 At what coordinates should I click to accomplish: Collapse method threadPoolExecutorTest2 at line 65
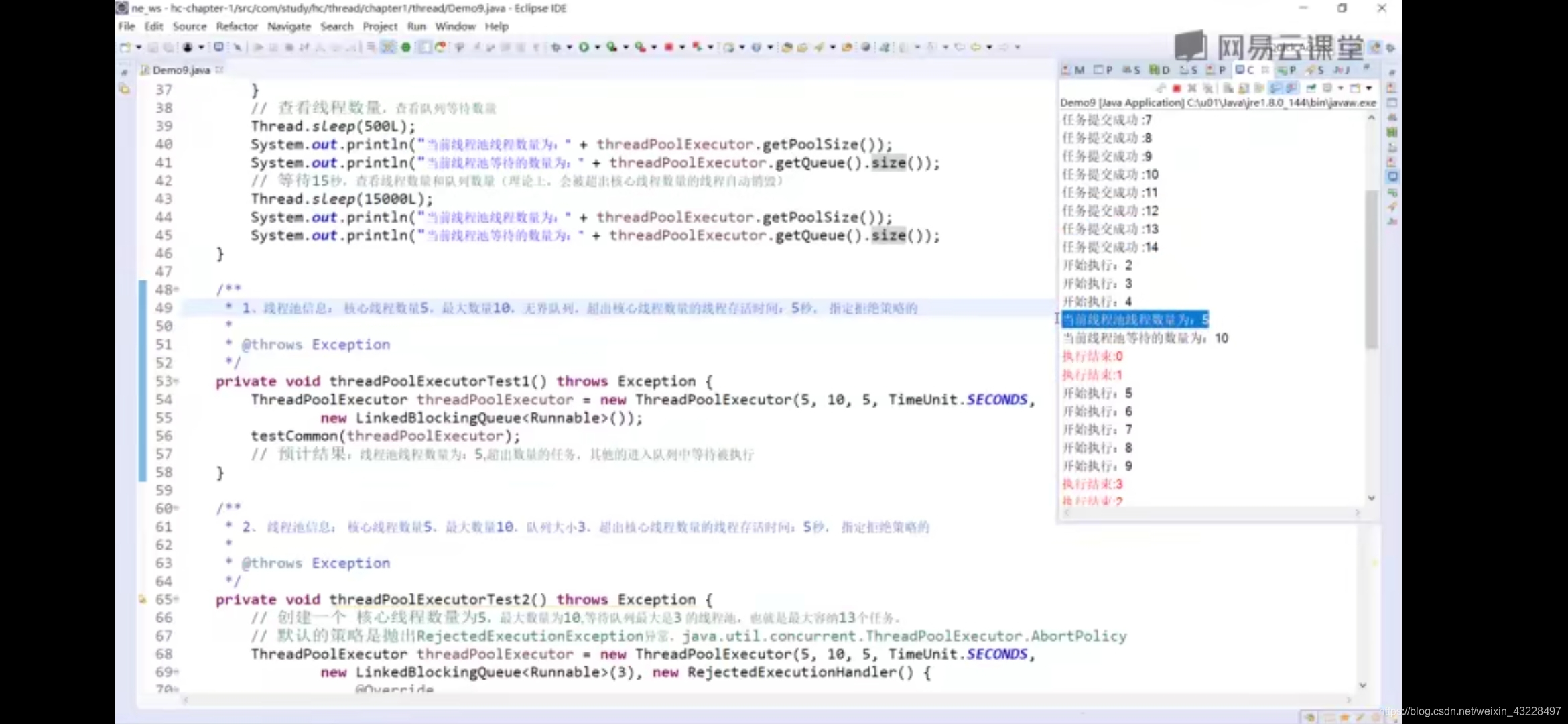pyautogui.click(x=177, y=599)
